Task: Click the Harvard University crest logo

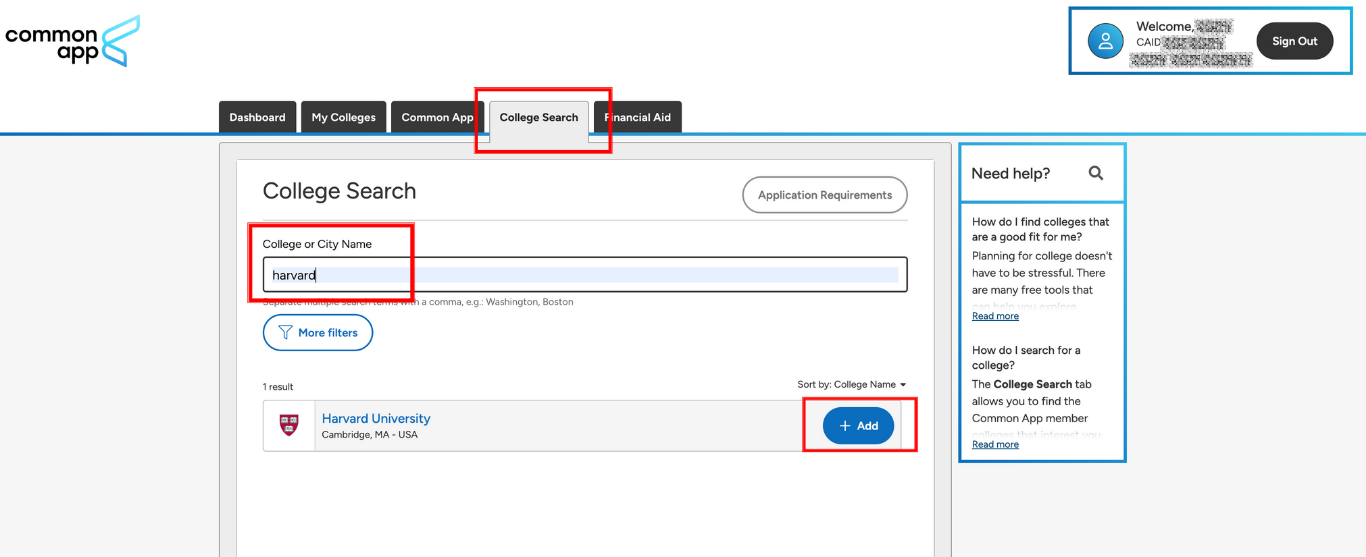Action: pyautogui.click(x=289, y=426)
